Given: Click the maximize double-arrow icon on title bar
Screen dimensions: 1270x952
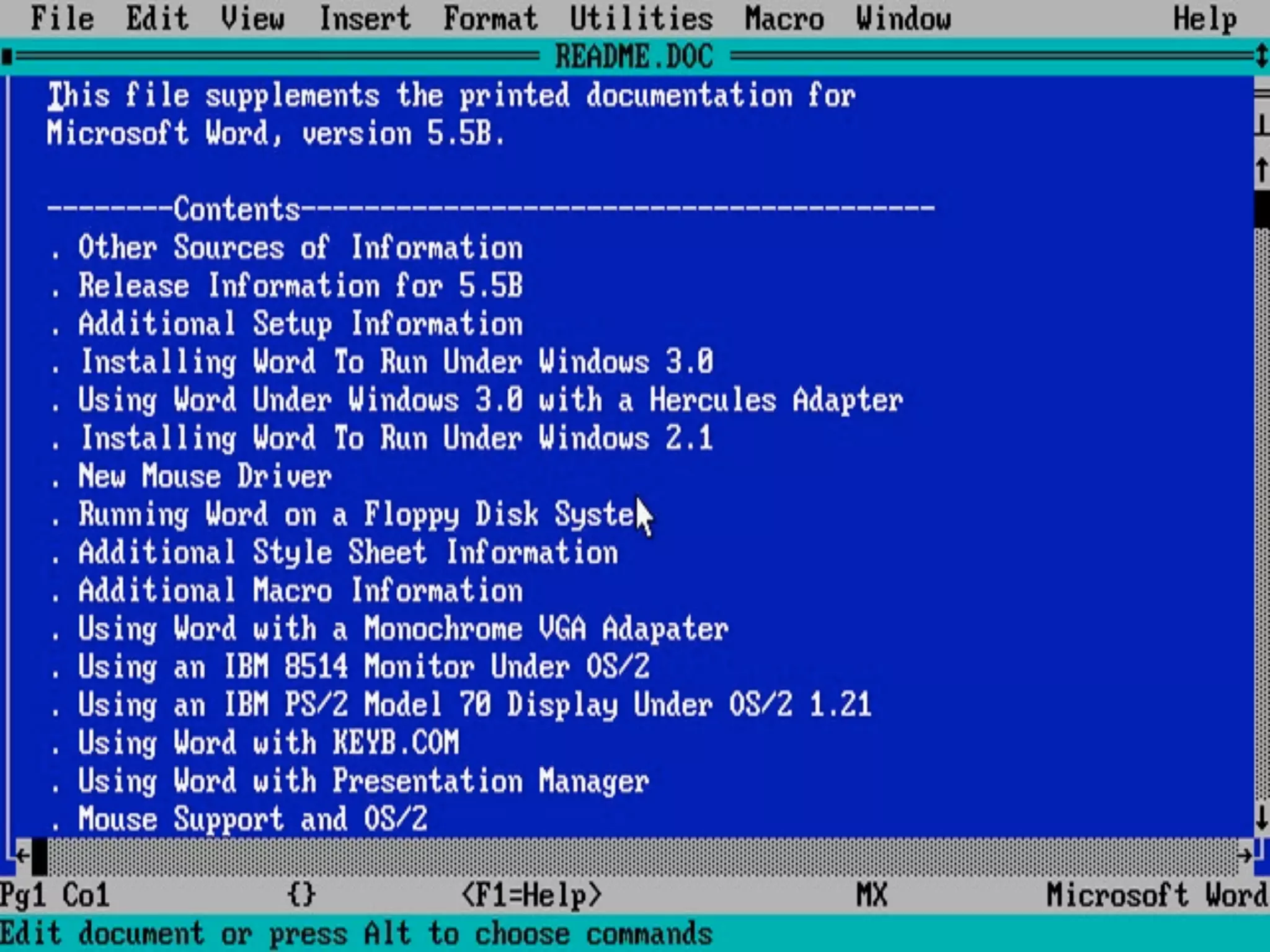Looking at the screenshot, I should [x=1261, y=57].
